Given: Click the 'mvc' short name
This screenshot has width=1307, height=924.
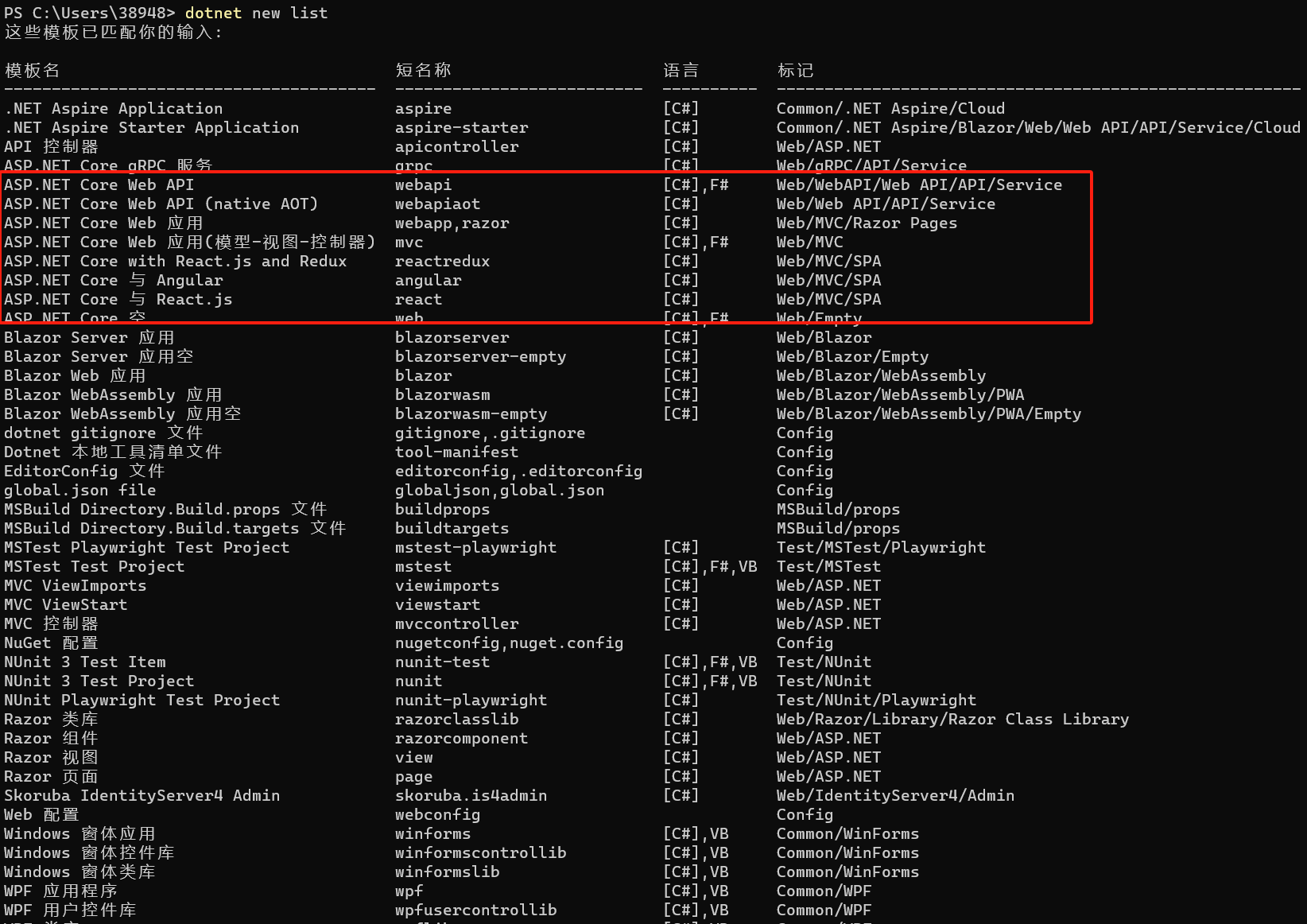Looking at the screenshot, I should coord(409,242).
